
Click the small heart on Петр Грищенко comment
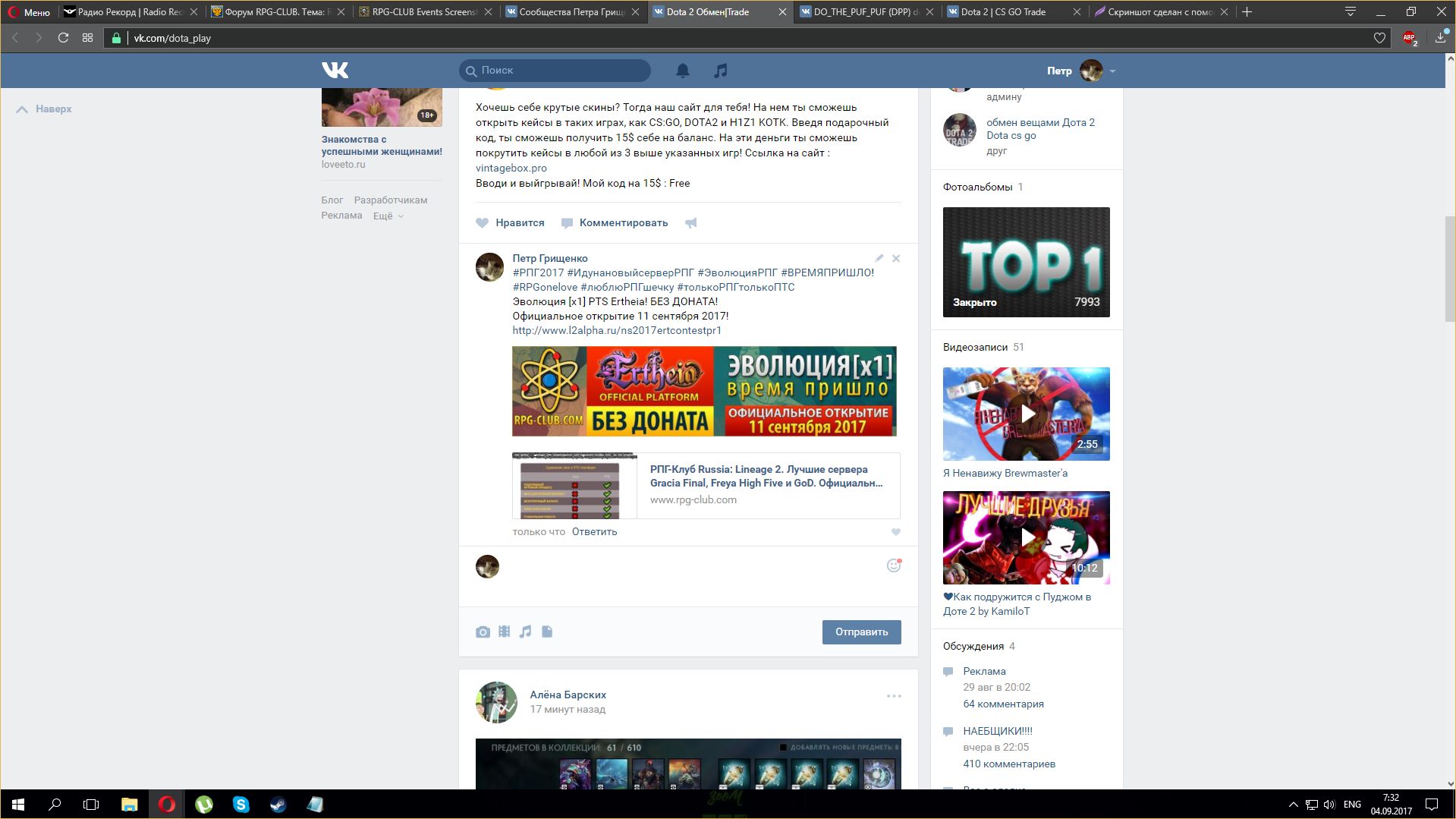896,532
